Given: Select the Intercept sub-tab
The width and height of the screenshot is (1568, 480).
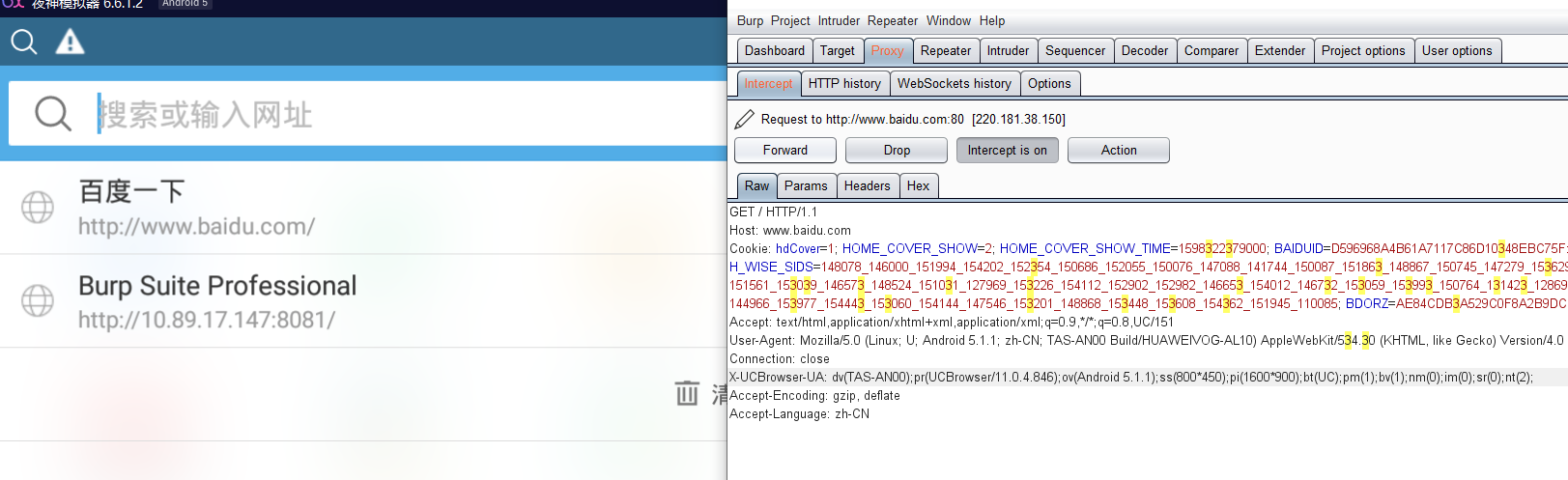Looking at the screenshot, I should click(x=768, y=84).
